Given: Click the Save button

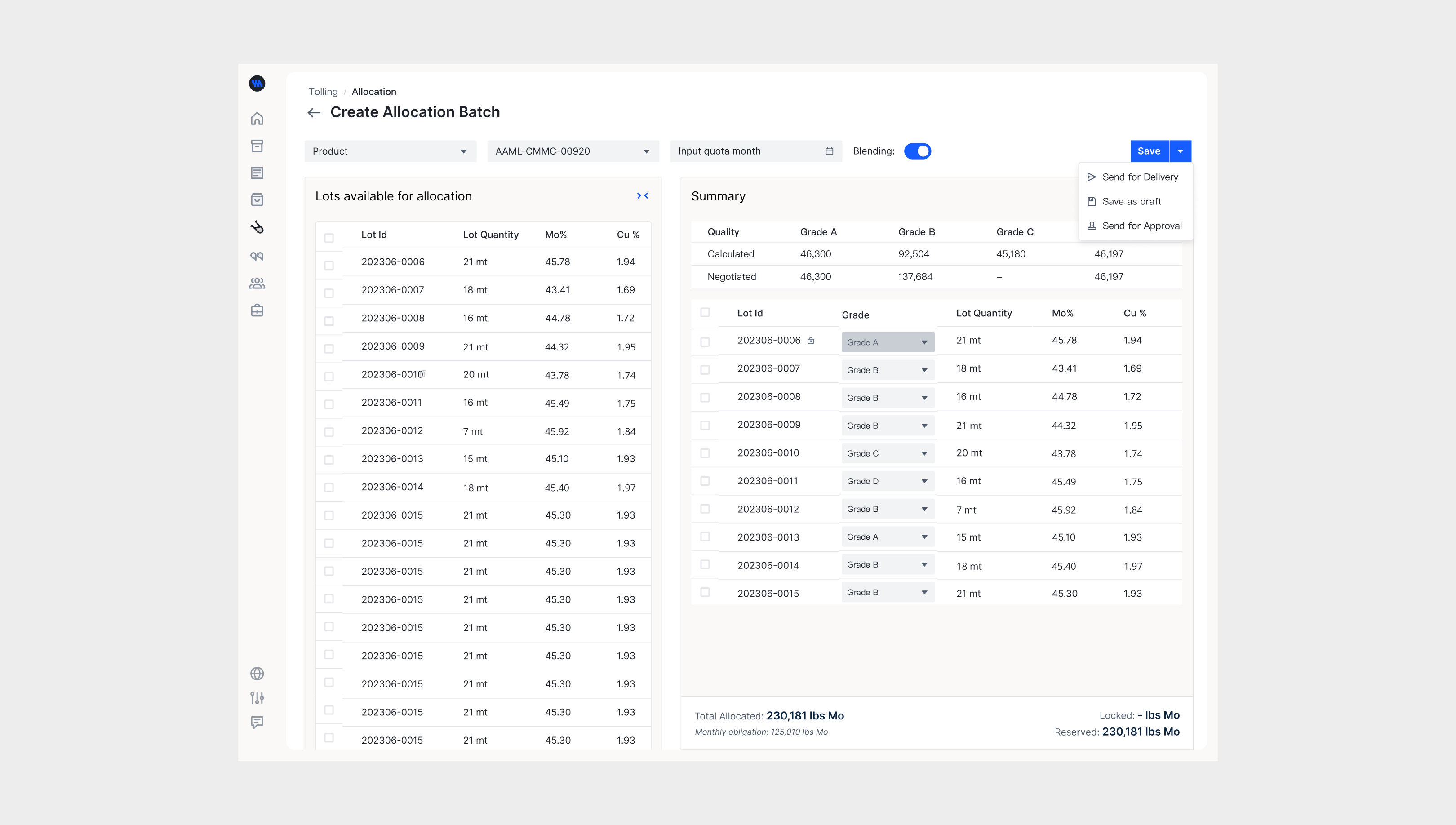Looking at the screenshot, I should point(1149,151).
